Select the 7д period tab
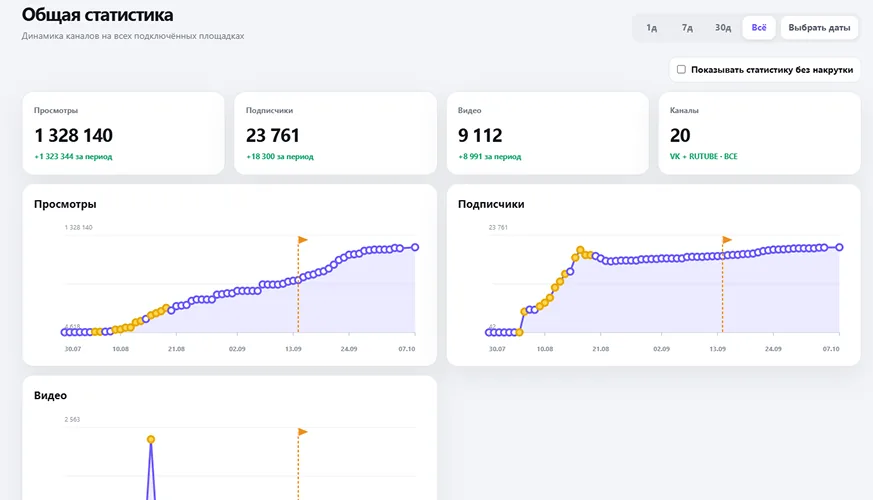Viewport: 873px width, 500px height. point(687,28)
